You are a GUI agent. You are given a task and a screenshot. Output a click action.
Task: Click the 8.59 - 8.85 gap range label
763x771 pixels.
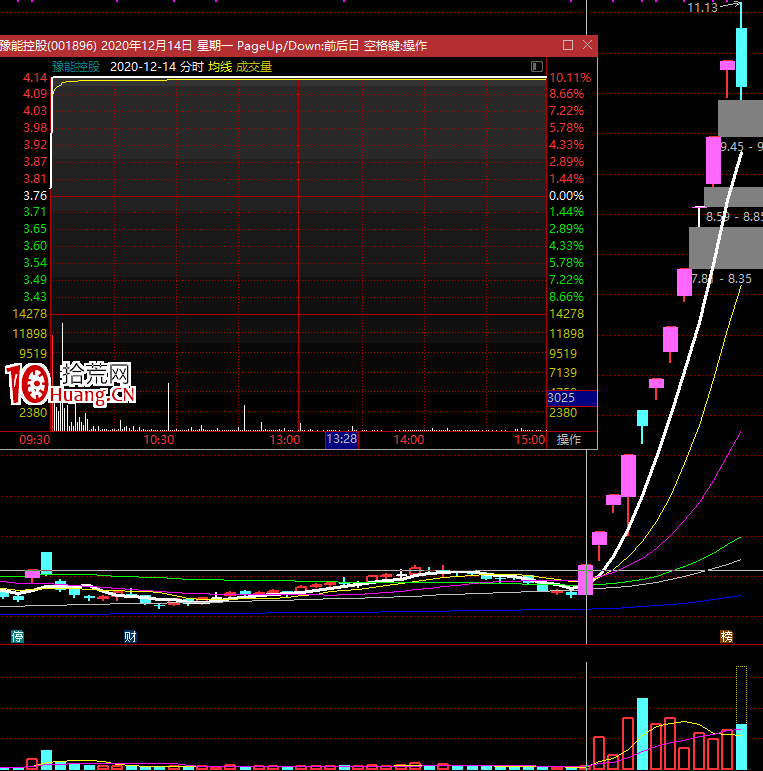[x=734, y=217]
